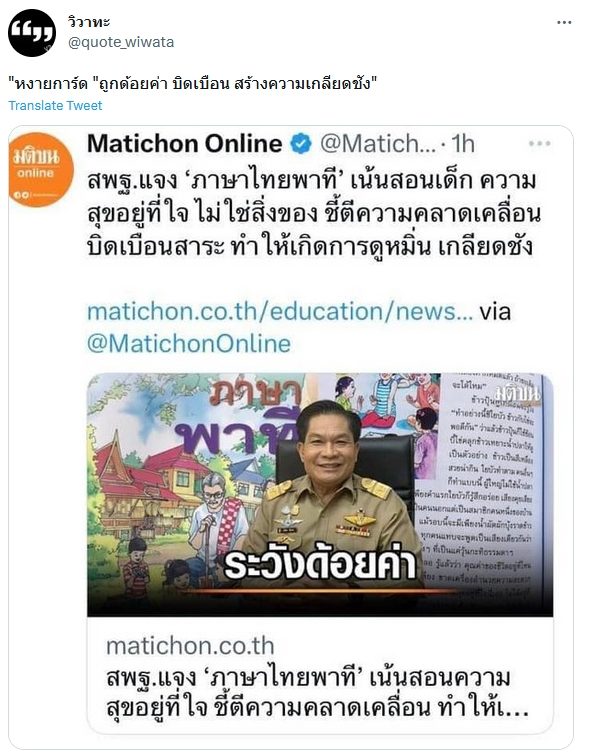Open the quoted tweet's three-dot options menu

(540, 143)
